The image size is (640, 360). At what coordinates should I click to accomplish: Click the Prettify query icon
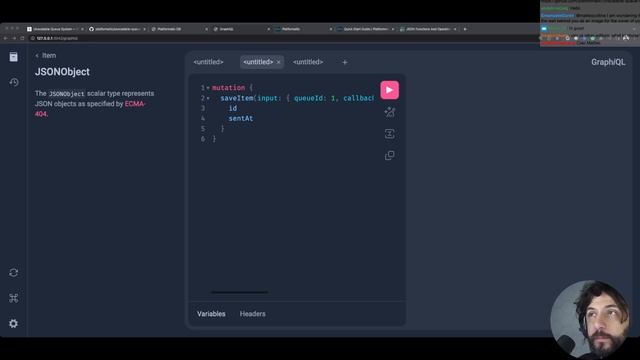coord(389,112)
